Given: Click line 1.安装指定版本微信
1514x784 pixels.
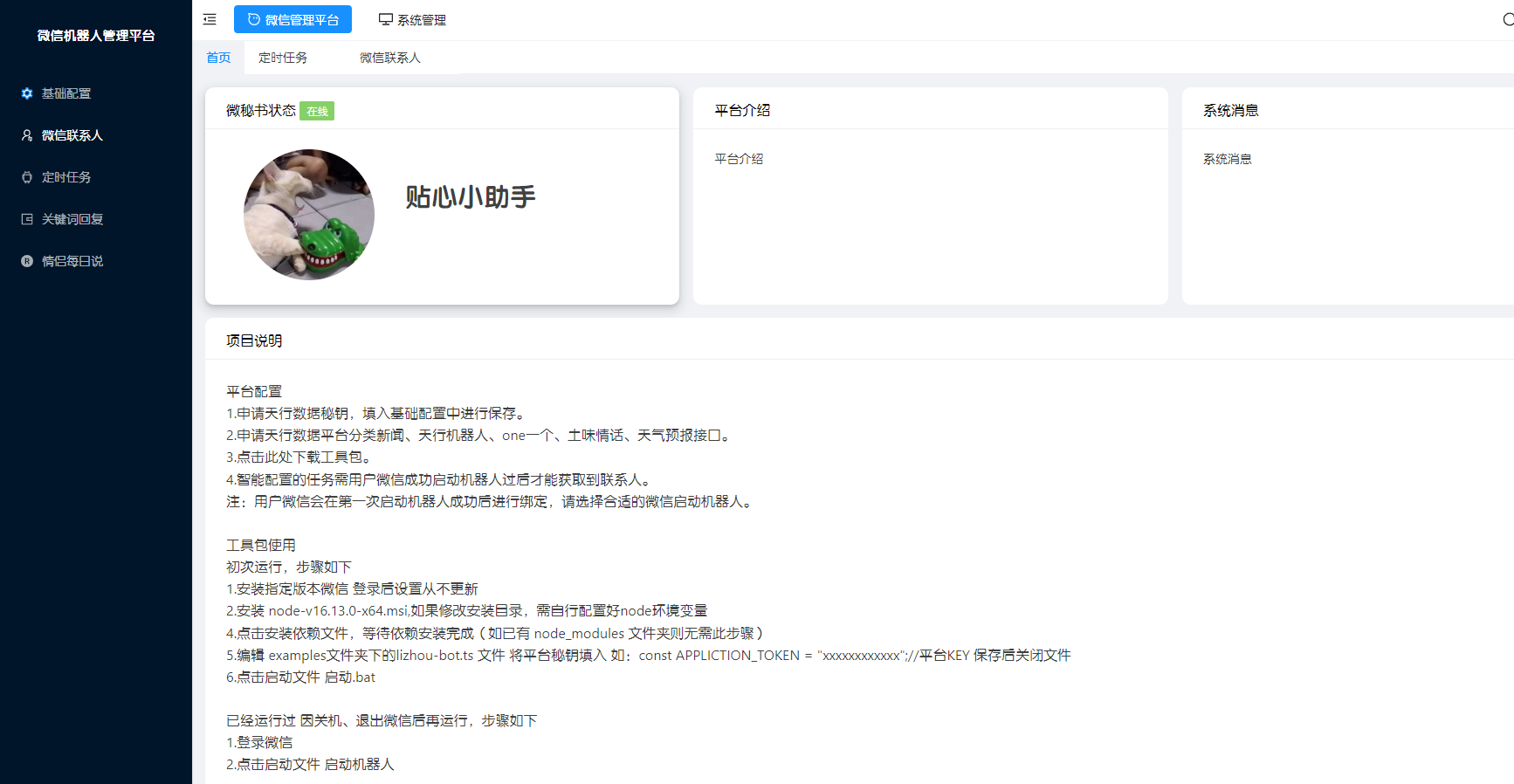Looking at the screenshot, I should 352,589.
